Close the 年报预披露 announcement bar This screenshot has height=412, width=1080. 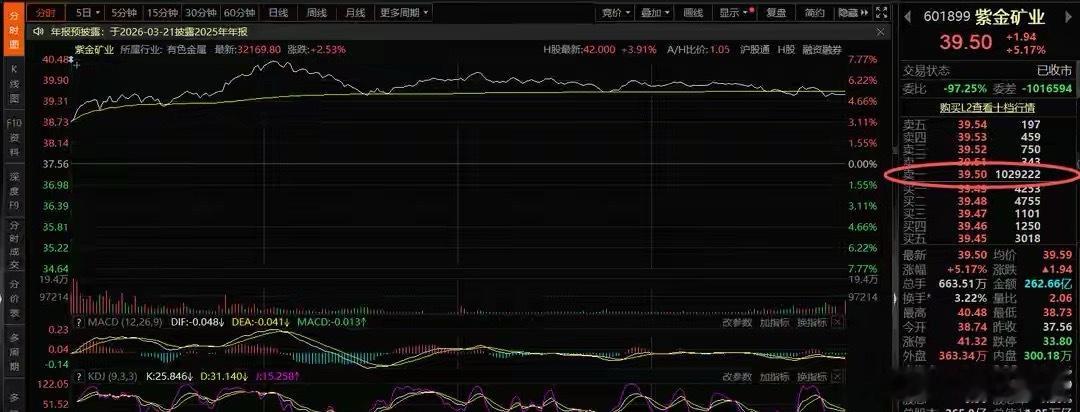click(x=880, y=32)
